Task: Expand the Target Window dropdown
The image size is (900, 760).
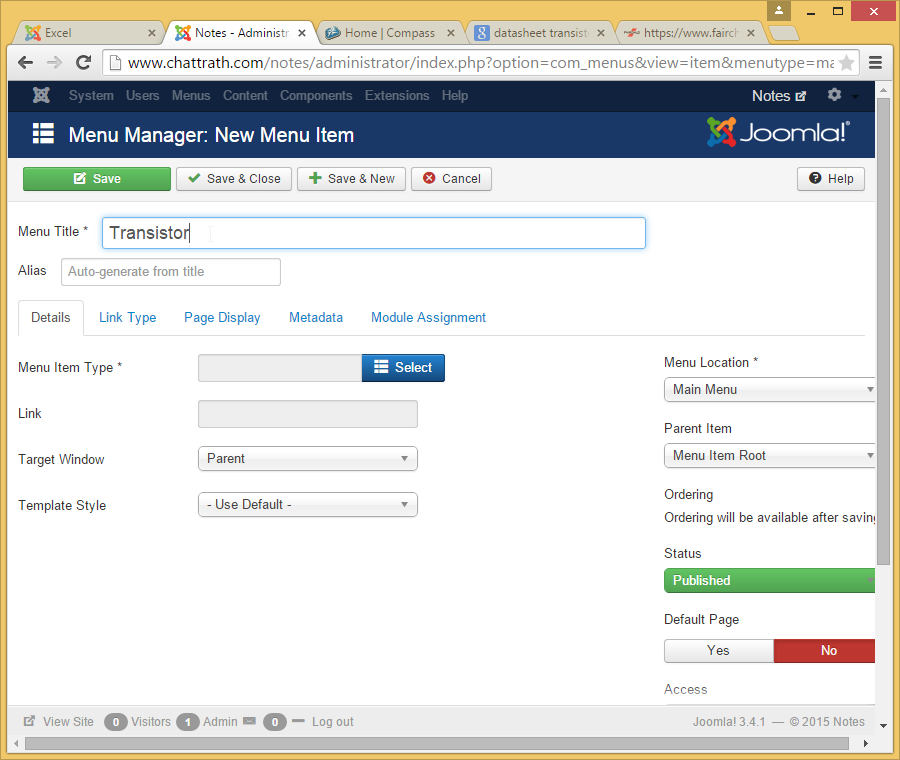Action: point(307,458)
